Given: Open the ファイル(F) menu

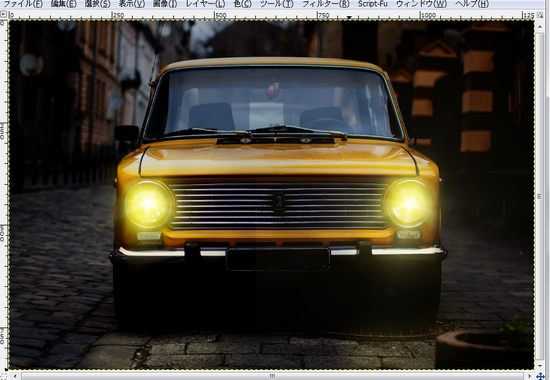Looking at the screenshot, I should click(22, 4).
